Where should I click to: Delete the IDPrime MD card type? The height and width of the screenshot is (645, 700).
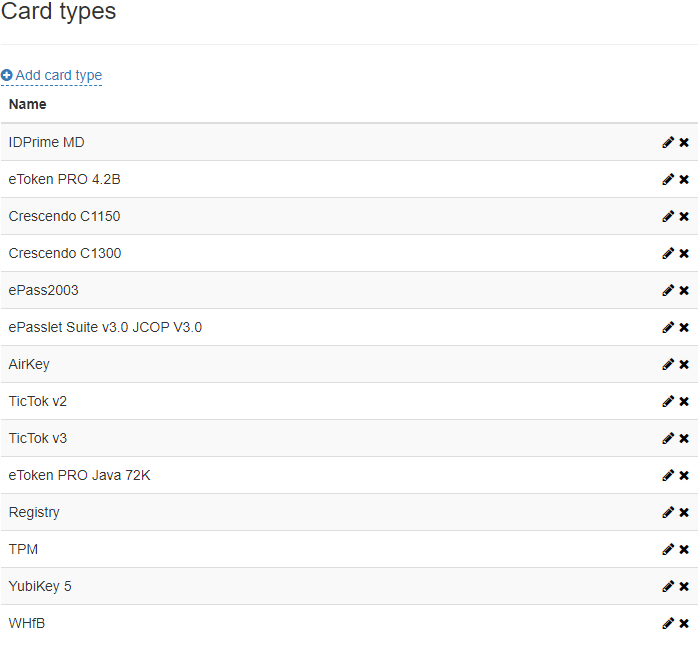pos(684,142)
